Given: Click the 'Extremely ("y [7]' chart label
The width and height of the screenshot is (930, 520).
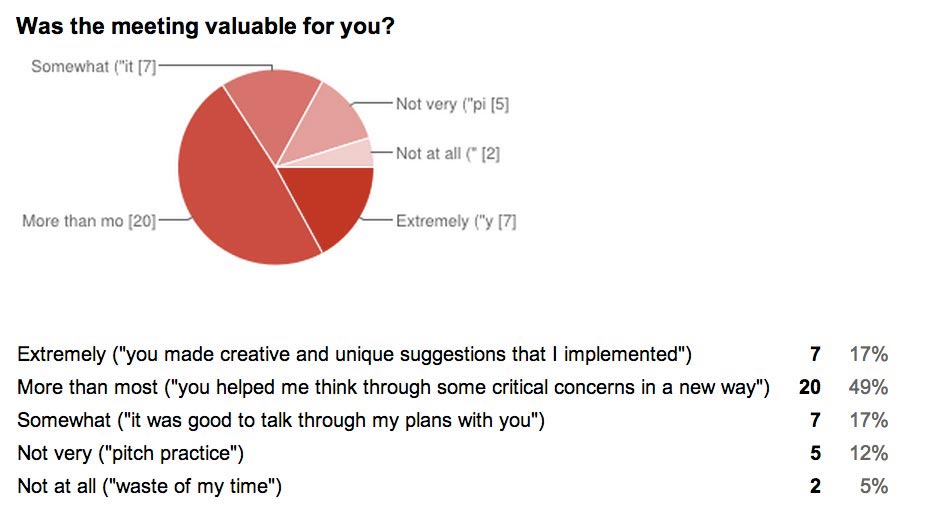Looking at the screenshot, I should point(456,221).
